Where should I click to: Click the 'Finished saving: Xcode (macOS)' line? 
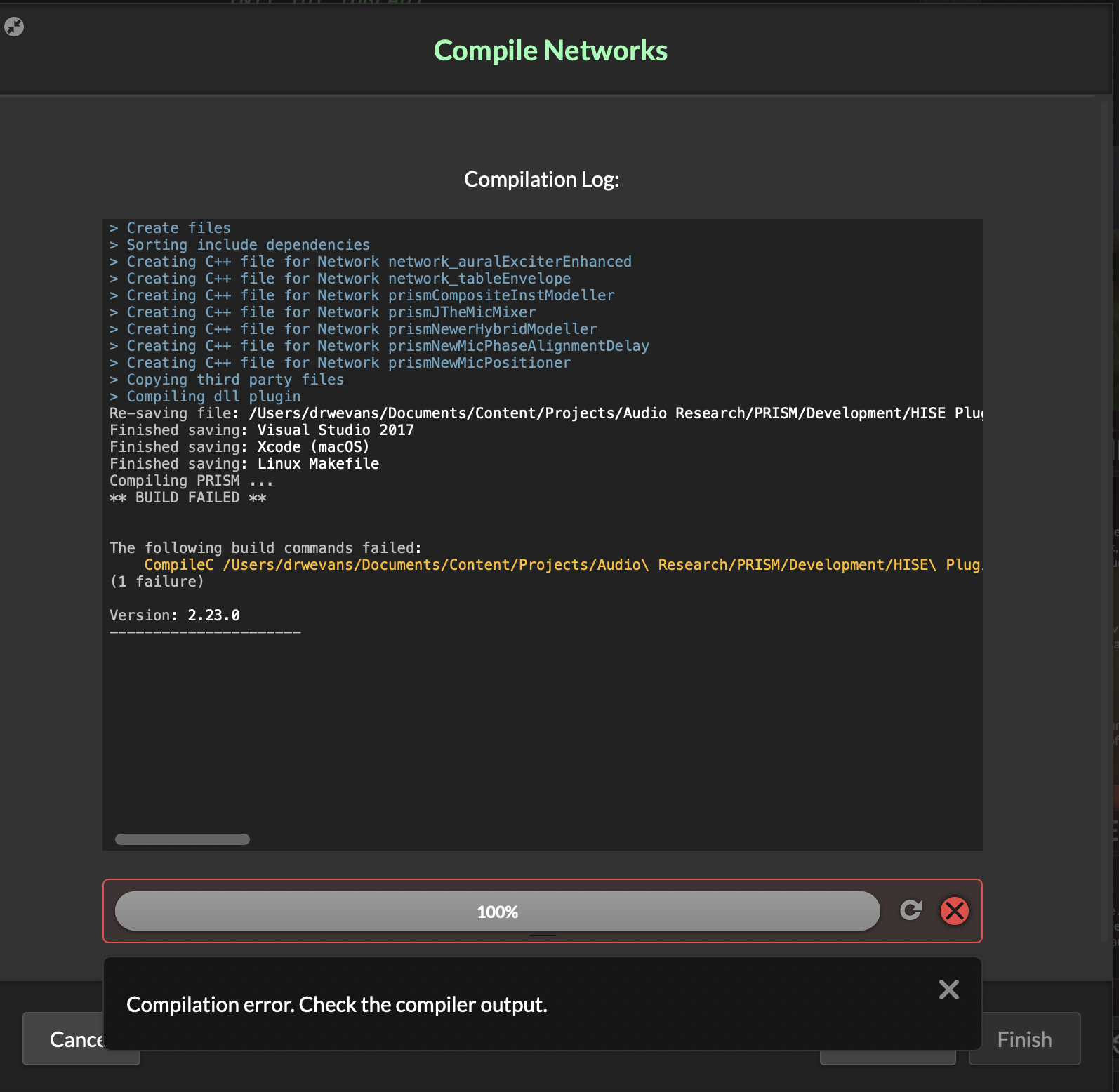(x=239, y=447)
